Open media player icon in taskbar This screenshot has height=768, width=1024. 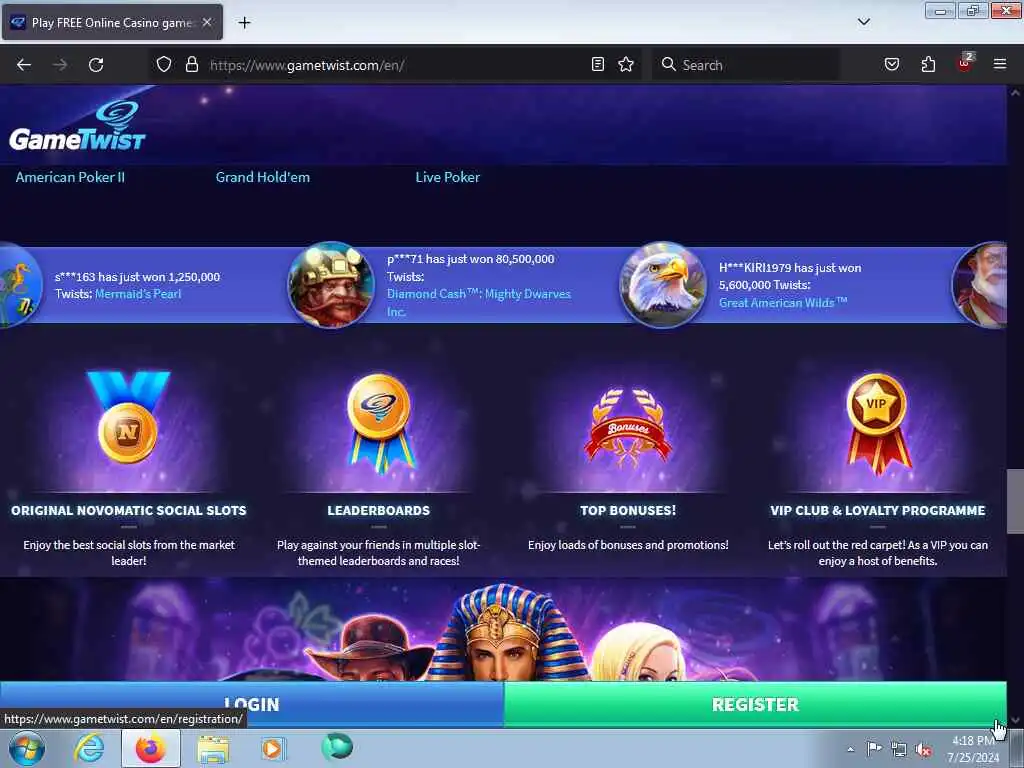click(x=273, y=748)
